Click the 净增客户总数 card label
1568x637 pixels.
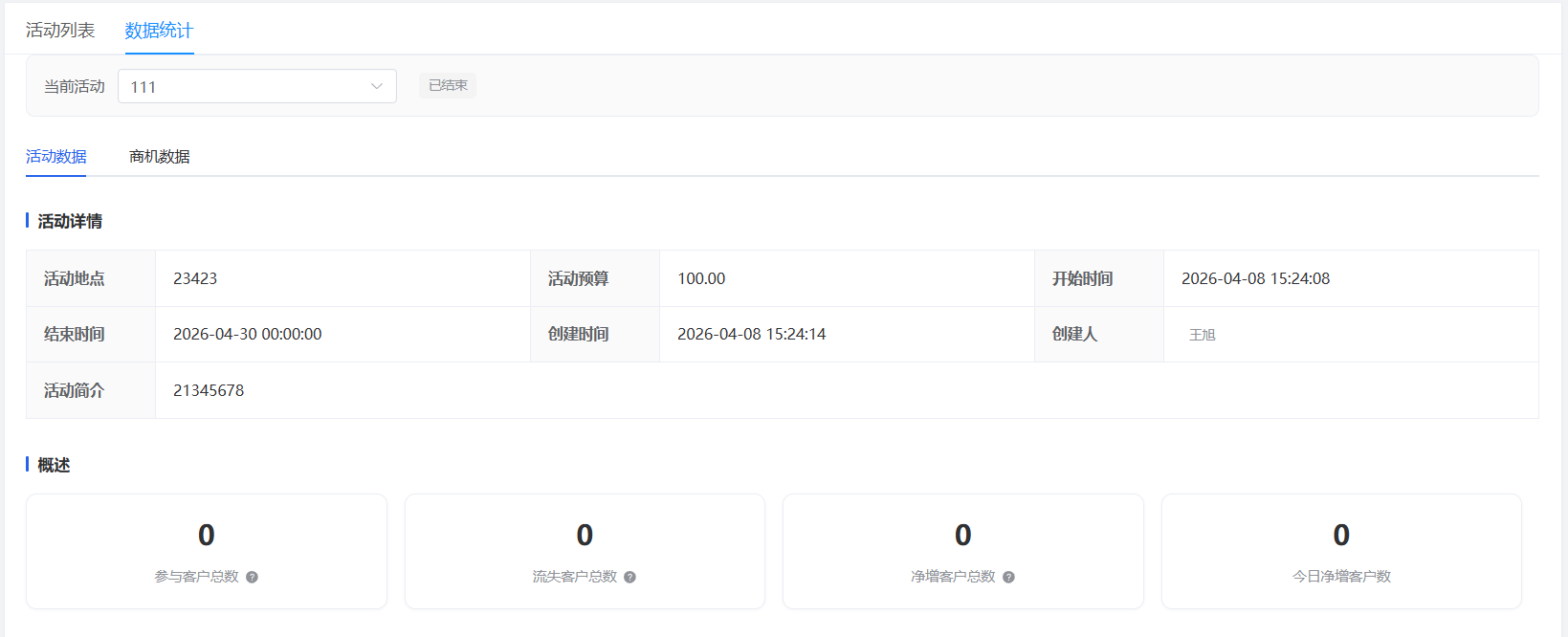[x=953, y=577]
